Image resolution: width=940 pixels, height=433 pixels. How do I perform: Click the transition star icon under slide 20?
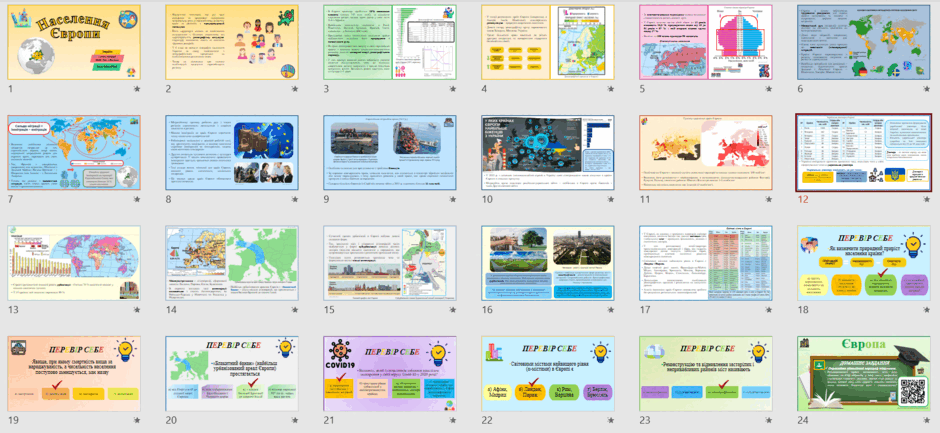(x=294, y=420)
